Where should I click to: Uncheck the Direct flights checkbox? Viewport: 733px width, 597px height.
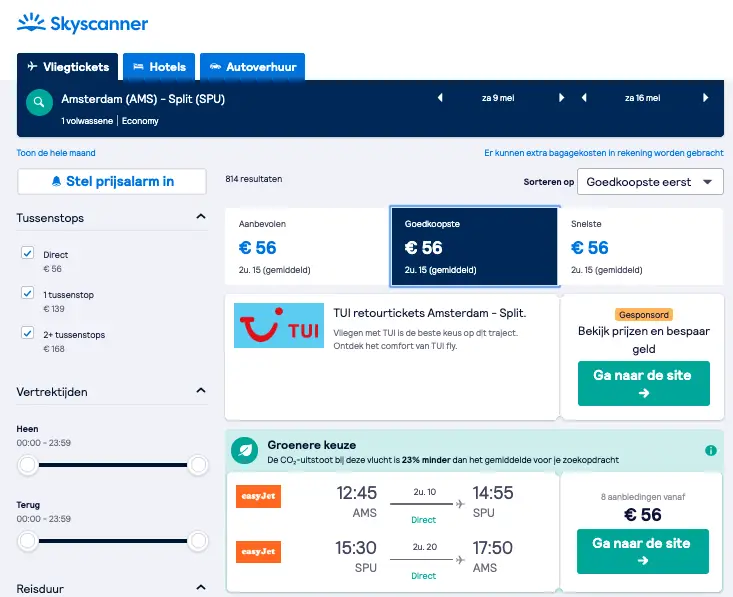28,253
